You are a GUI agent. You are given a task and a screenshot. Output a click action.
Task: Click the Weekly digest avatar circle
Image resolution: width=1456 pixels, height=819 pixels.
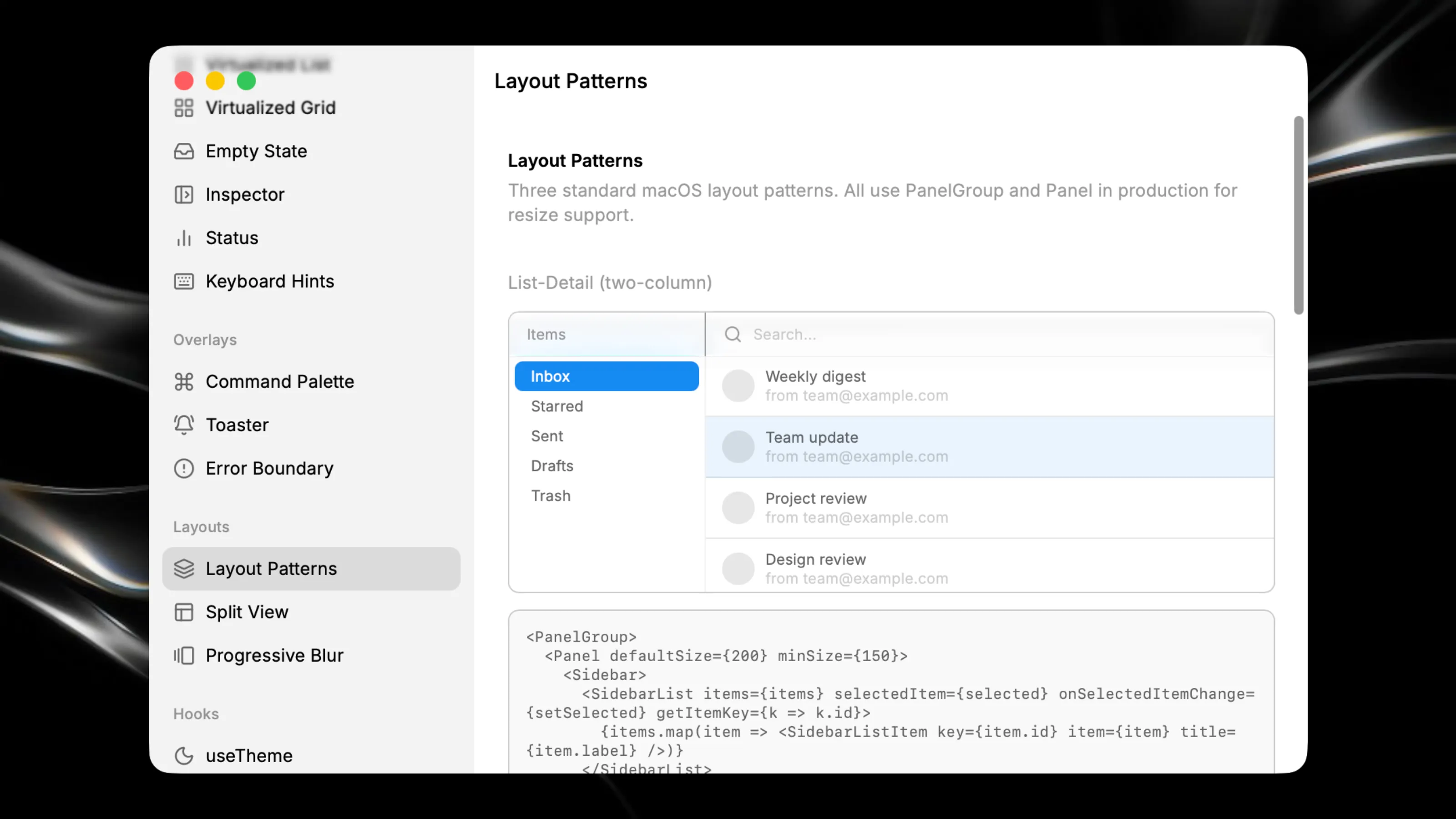tap(738, 385)
